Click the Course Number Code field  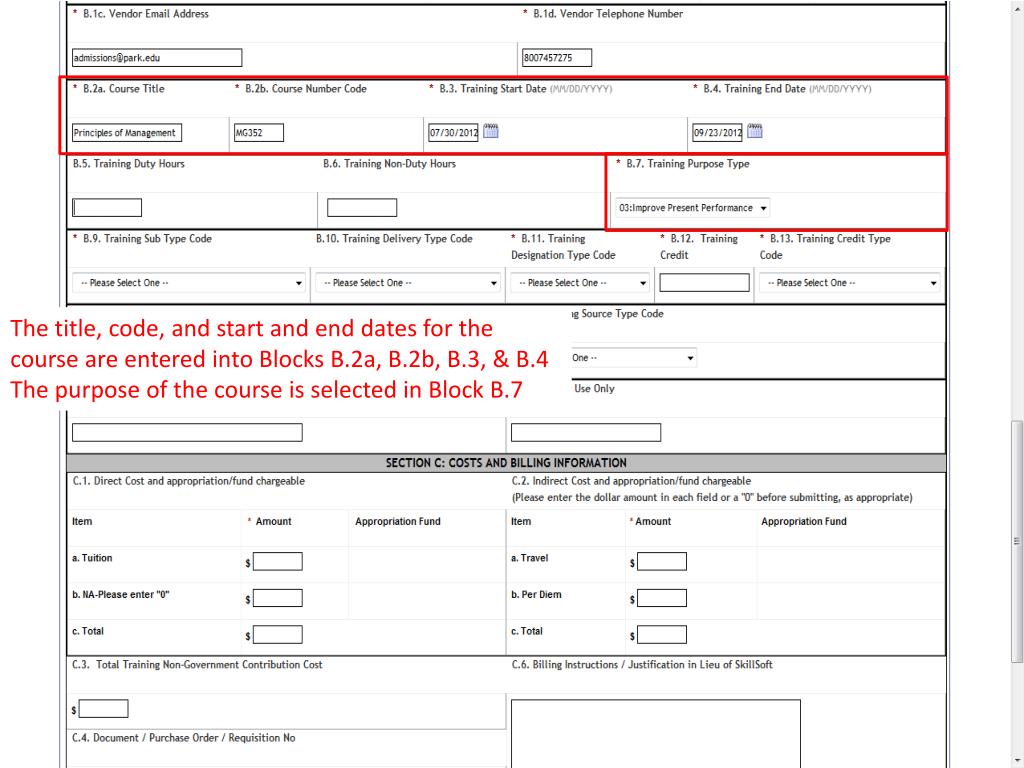(x=259, y=133)
